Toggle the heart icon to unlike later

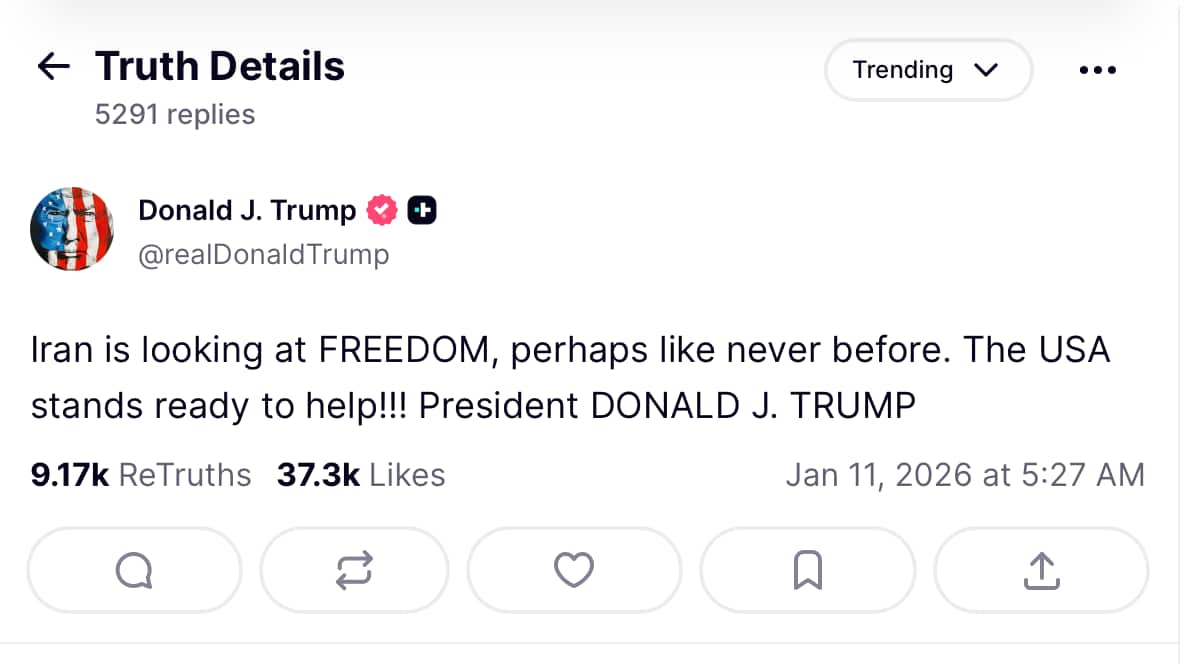(x=574, y=570)
